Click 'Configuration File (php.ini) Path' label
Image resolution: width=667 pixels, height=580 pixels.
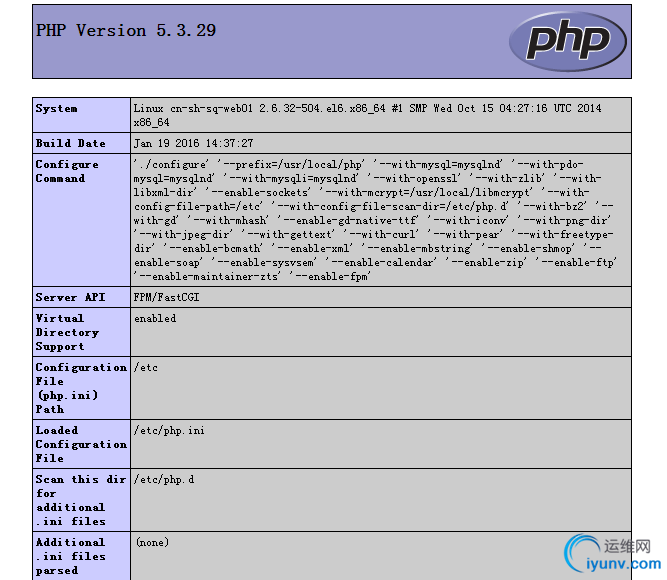tap(81, 388)
